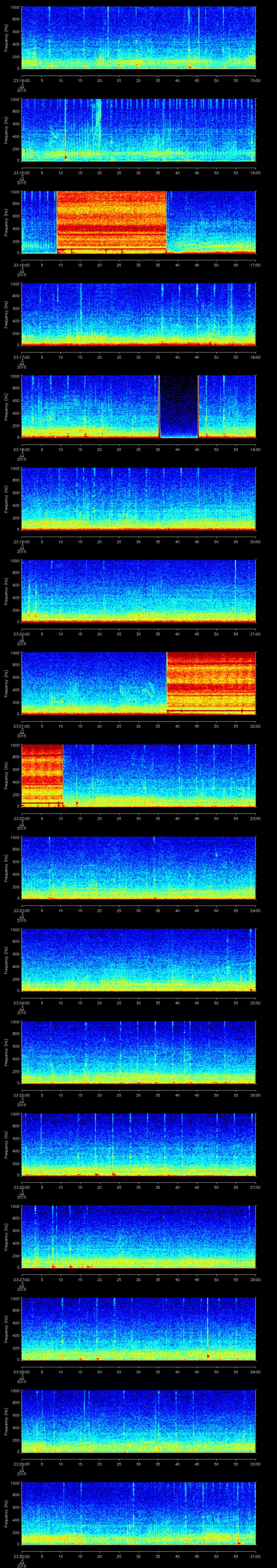277x1568 pixels.
Task: Click the 29:00 end time label
Action: click(256, 1371)
